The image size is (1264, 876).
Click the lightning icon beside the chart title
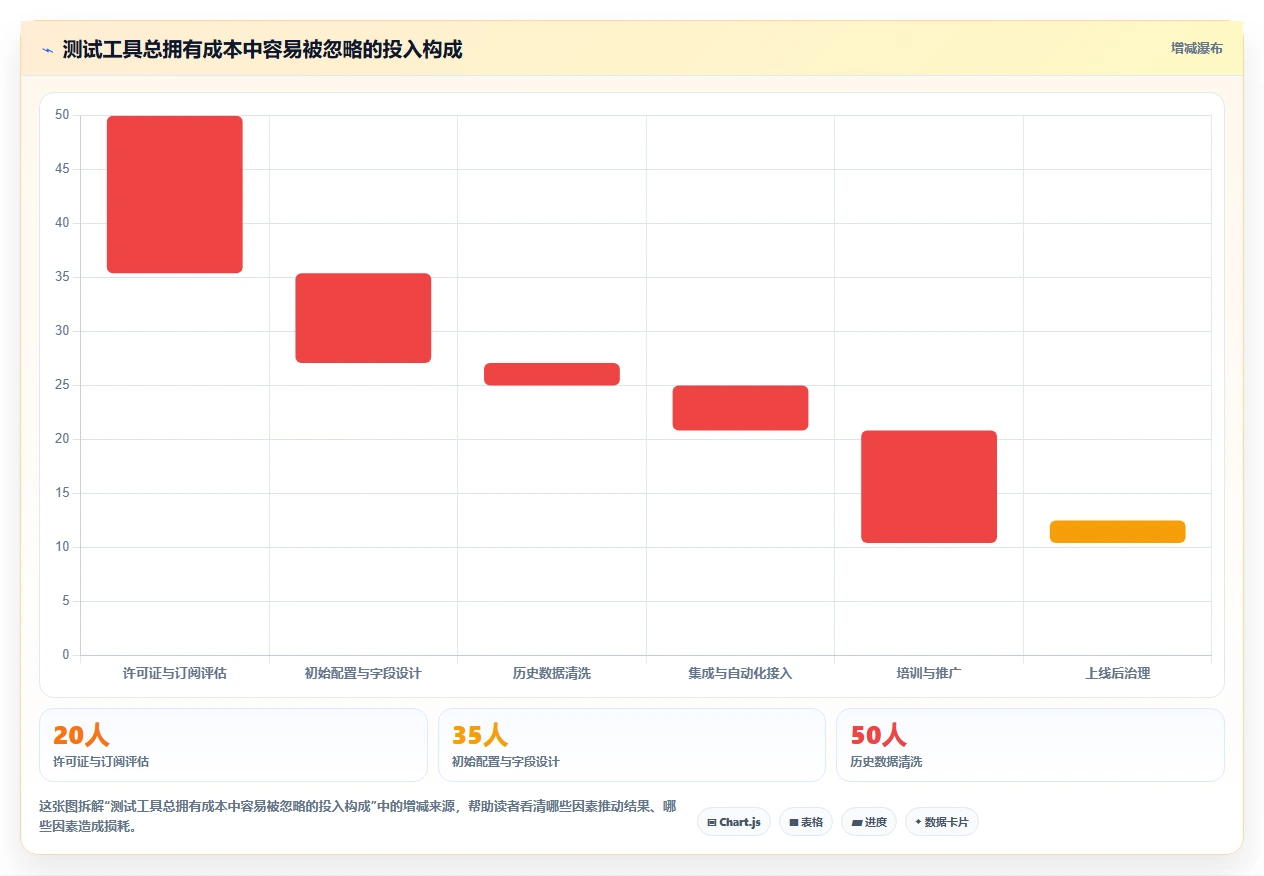click(x=47, y=49)
